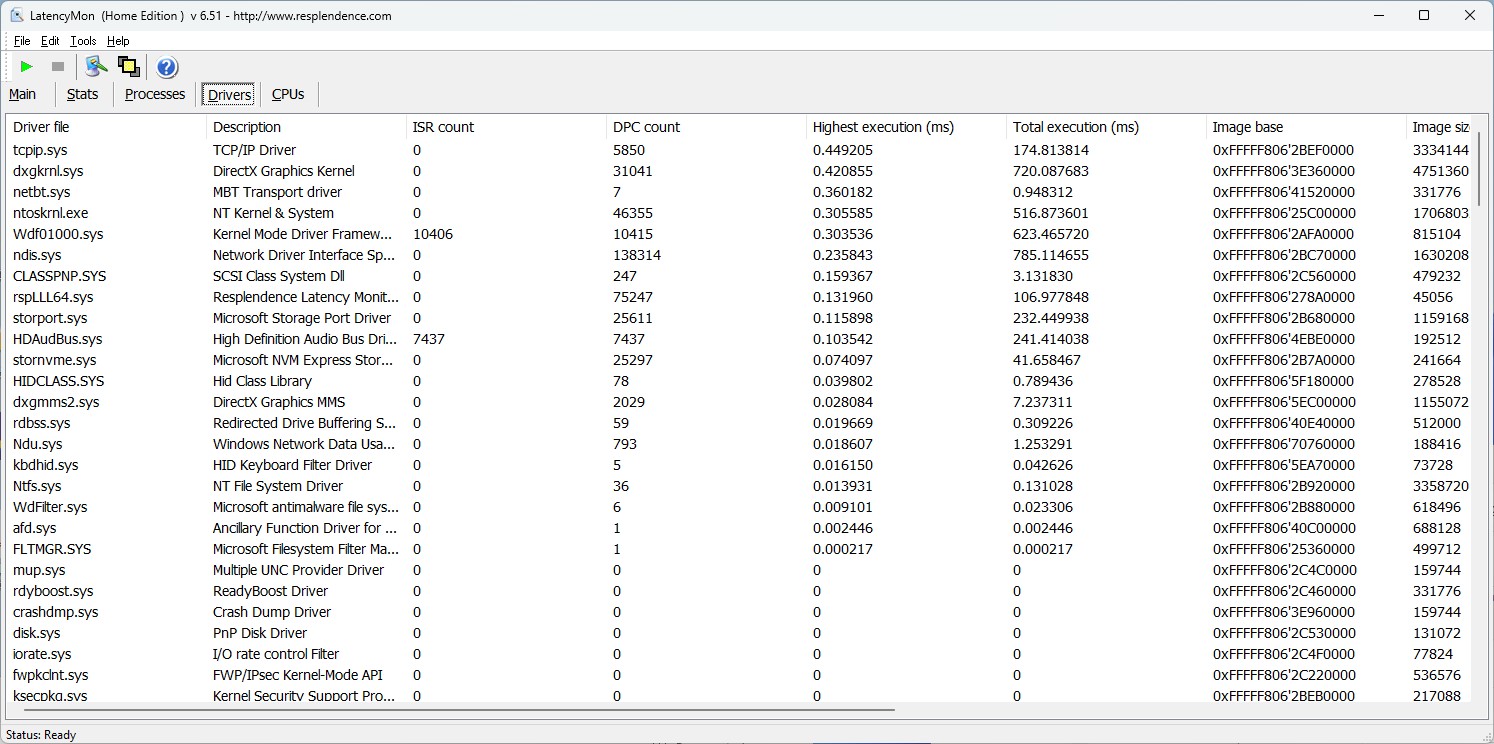The height and width of the screenshot is (744, 1494).
Task: Sort by Description column header
Action: [306, 127]
